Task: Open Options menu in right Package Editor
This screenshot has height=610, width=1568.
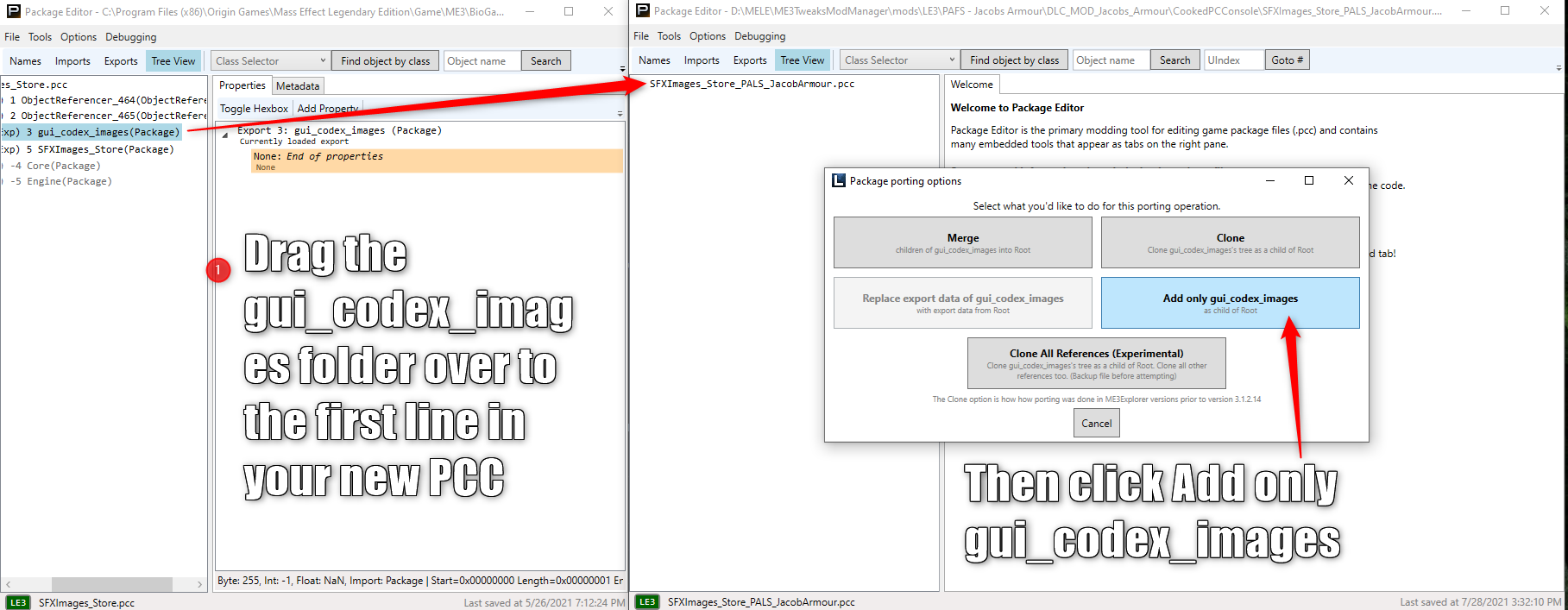Action: click(x=708, y=36)
